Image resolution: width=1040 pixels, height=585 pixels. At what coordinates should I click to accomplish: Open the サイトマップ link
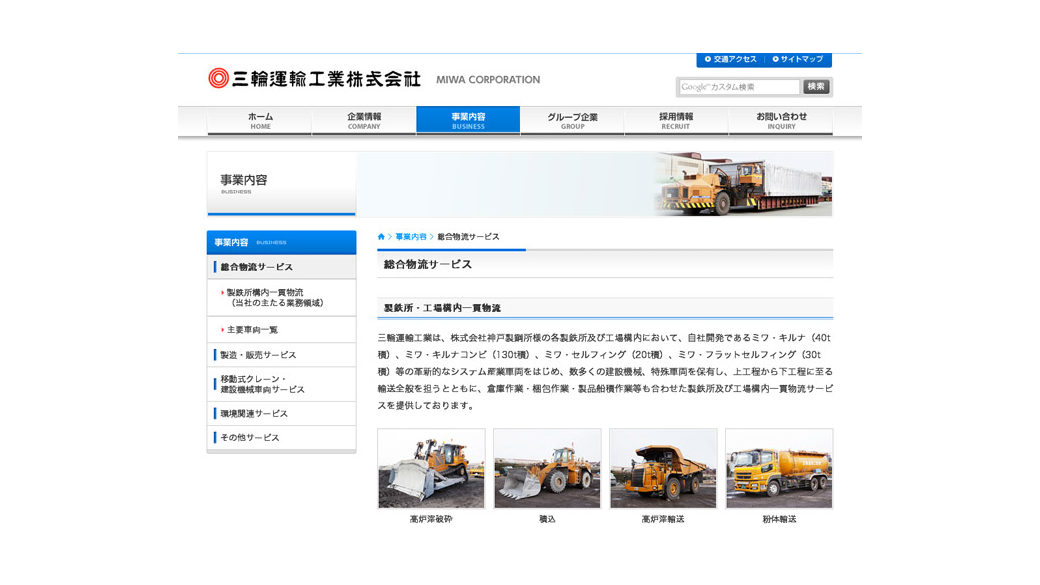798,59
